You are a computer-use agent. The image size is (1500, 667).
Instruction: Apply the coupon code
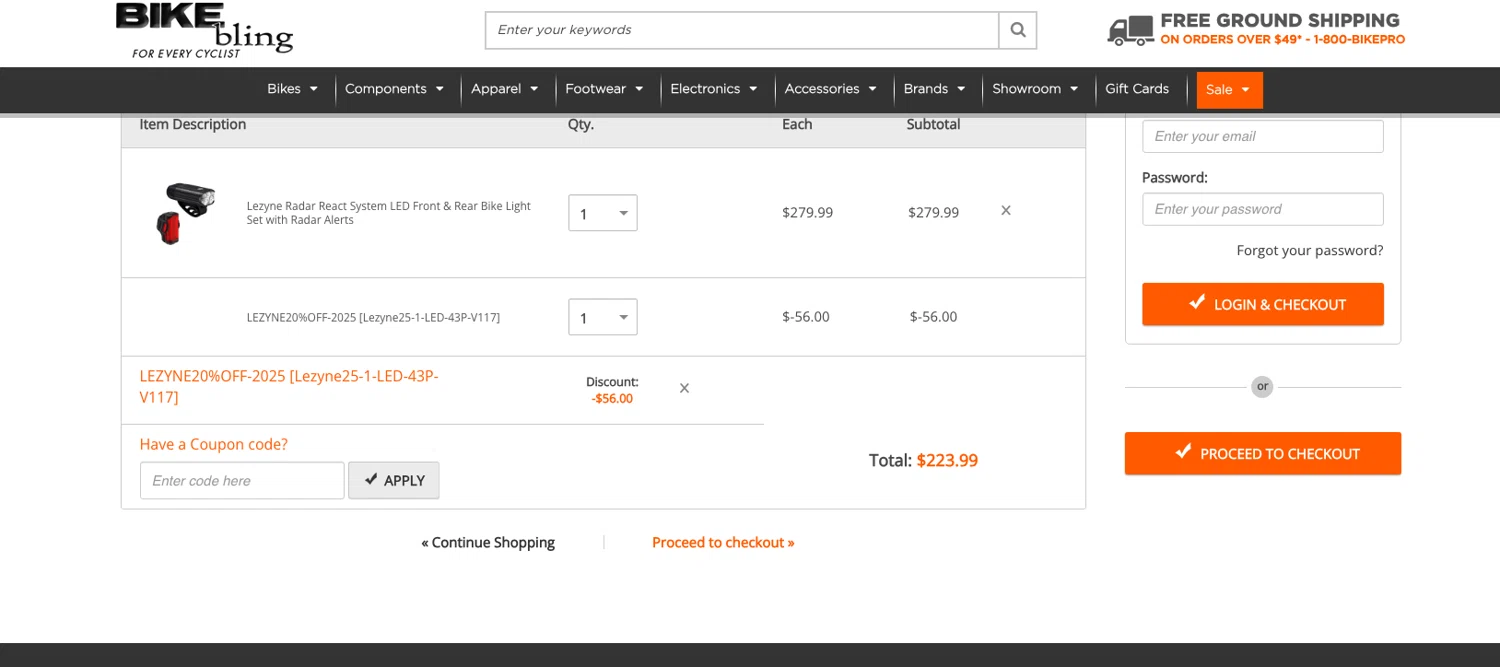tap(394, 480)
